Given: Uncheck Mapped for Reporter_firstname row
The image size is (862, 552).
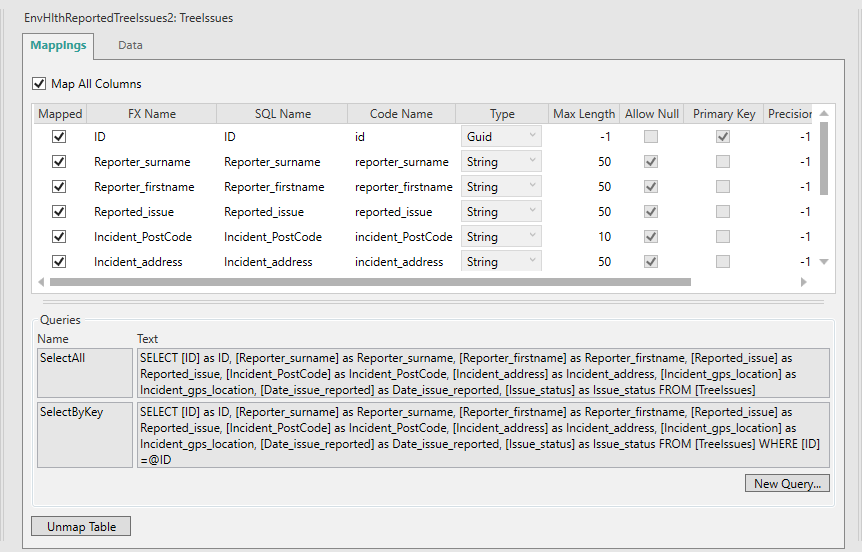Looking at the screenshot, I should tap(59, 186).
